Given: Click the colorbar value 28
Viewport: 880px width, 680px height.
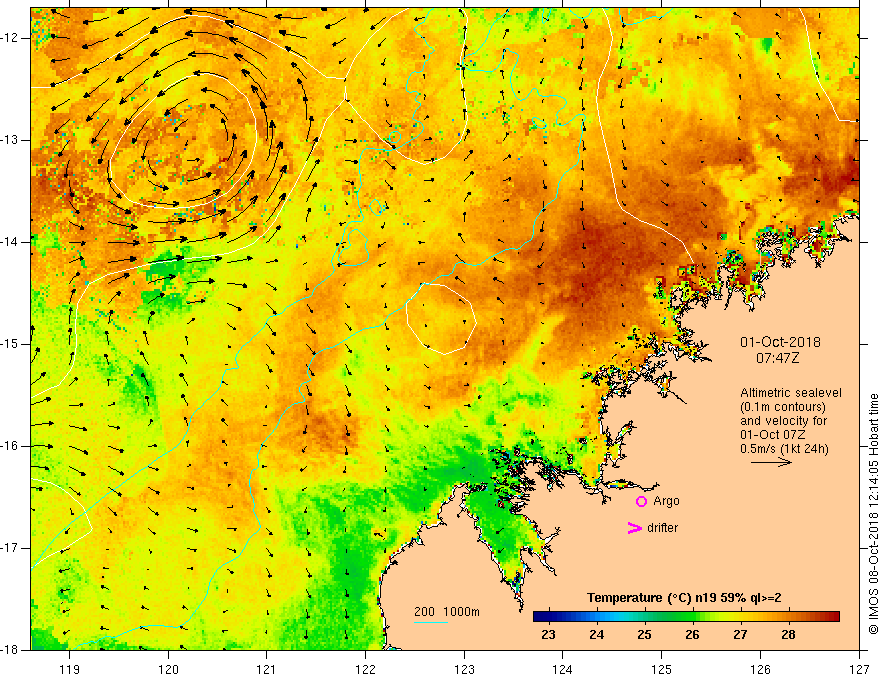Looking at the screenshot, I should tap(789, 635).
